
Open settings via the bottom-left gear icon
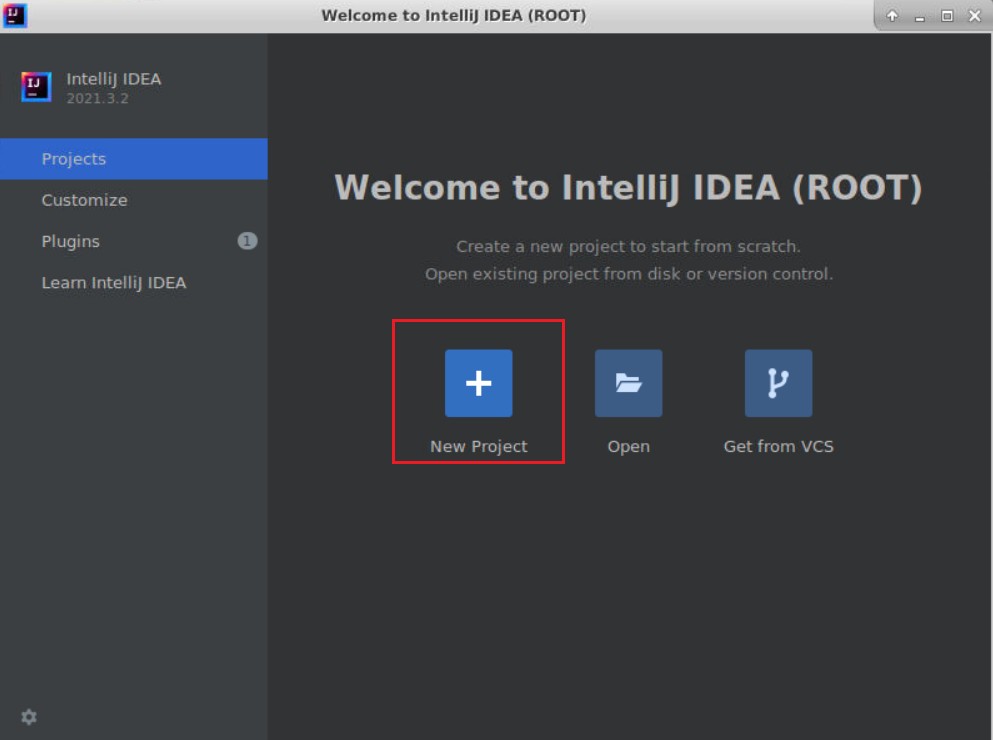coord(29,717)
